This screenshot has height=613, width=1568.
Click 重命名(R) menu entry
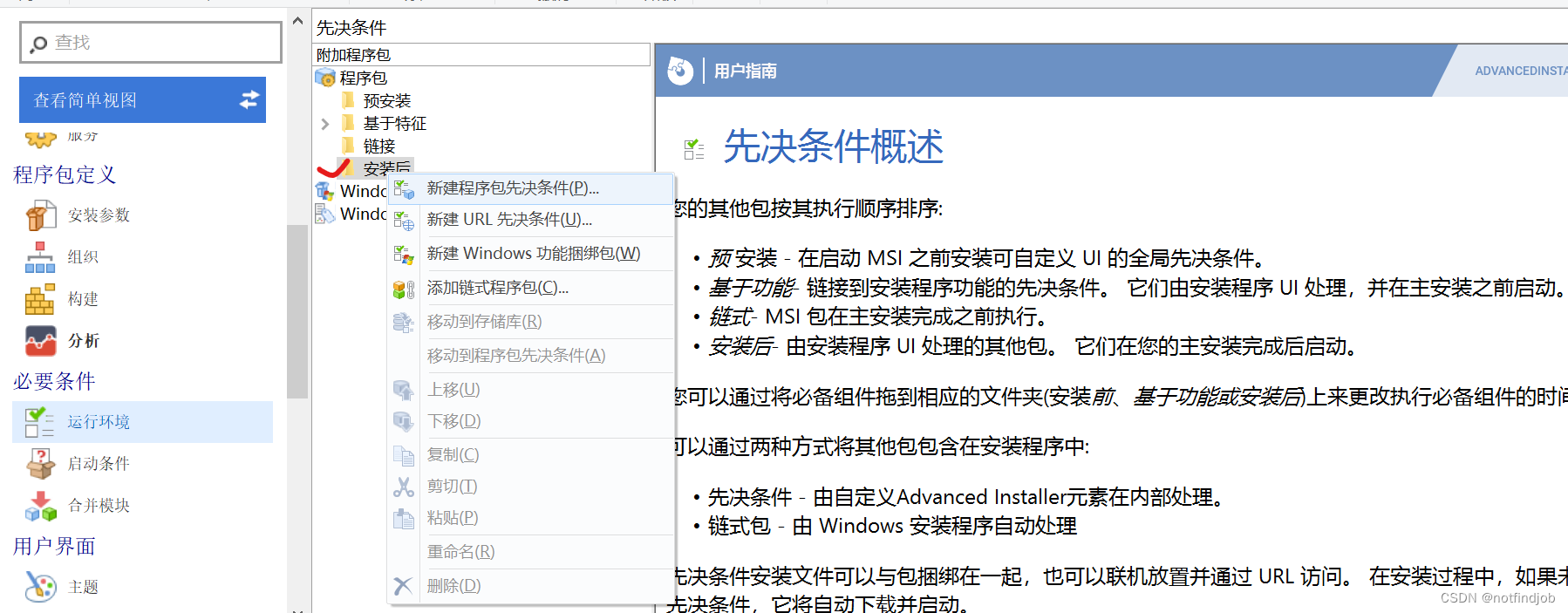pos(530,552)
